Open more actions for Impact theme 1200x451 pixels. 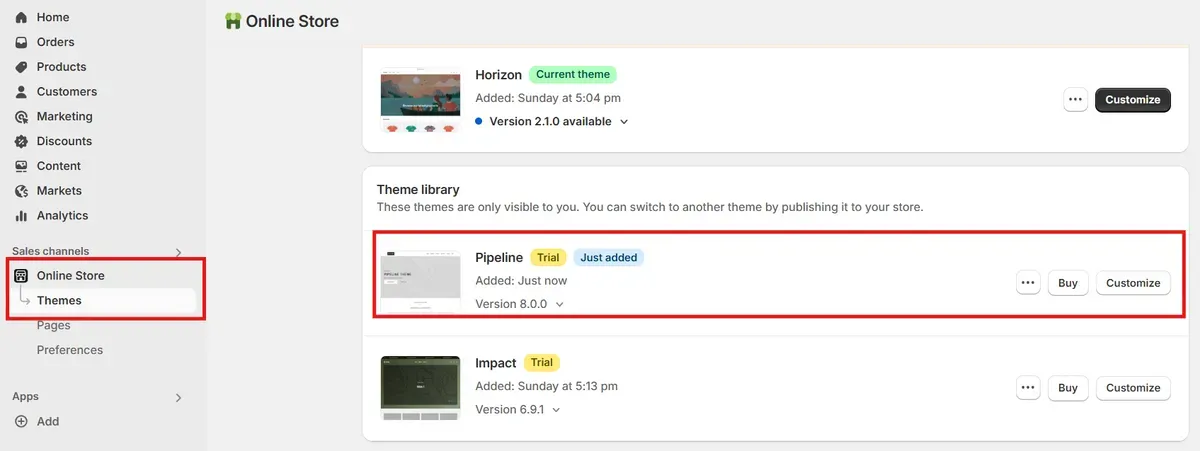[1028, 387]
